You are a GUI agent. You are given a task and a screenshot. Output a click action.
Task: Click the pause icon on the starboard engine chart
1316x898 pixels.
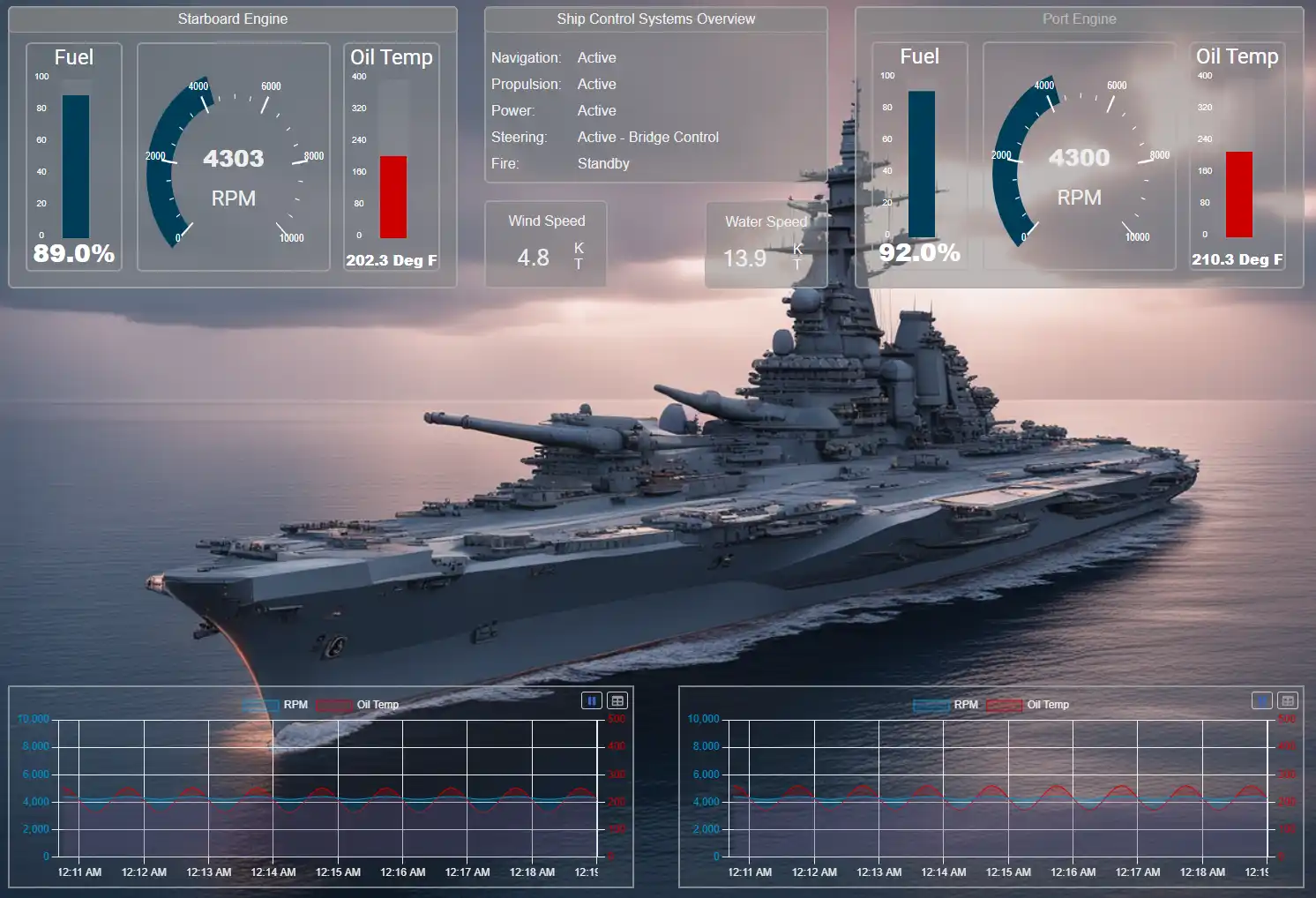pyautogui.click(x=590, y=700)
